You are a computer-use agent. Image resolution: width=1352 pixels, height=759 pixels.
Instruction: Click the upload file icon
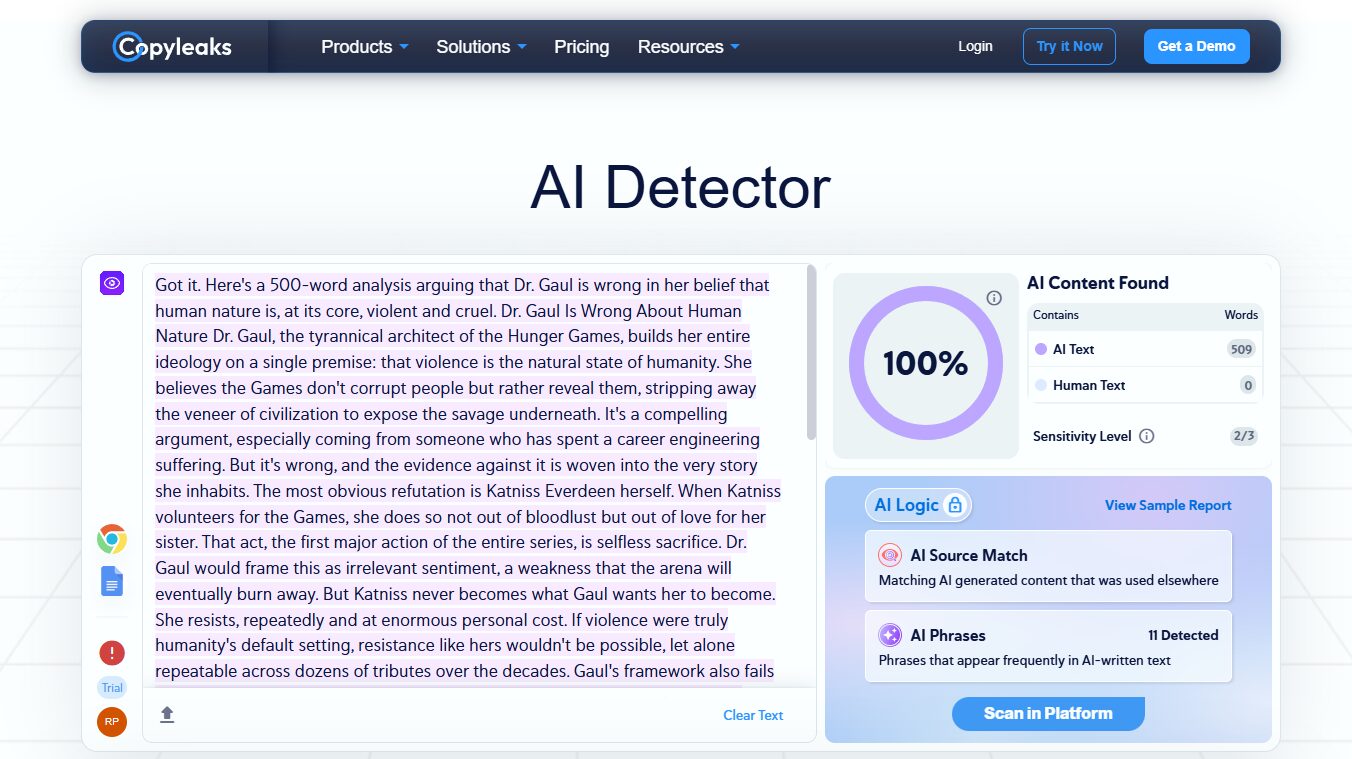click(167, 714)
